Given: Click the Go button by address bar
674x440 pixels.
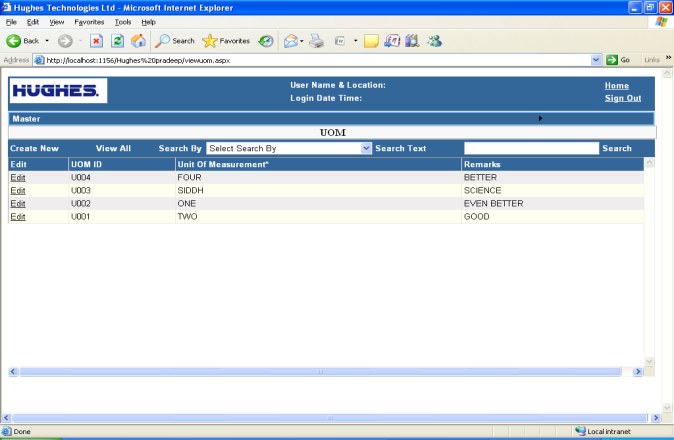Looking at the screenshot, I should tap(618, 60).
